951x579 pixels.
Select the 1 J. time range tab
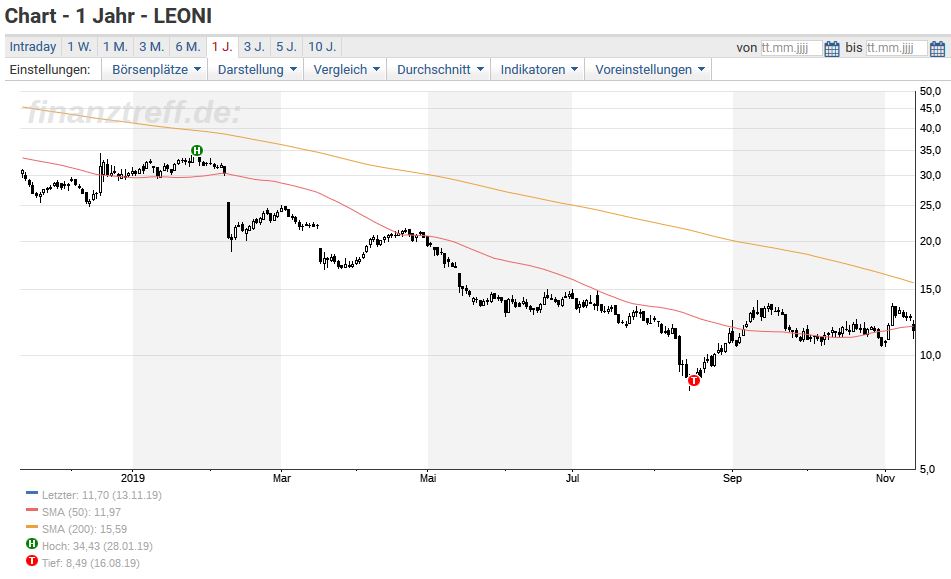coord(222,47)
